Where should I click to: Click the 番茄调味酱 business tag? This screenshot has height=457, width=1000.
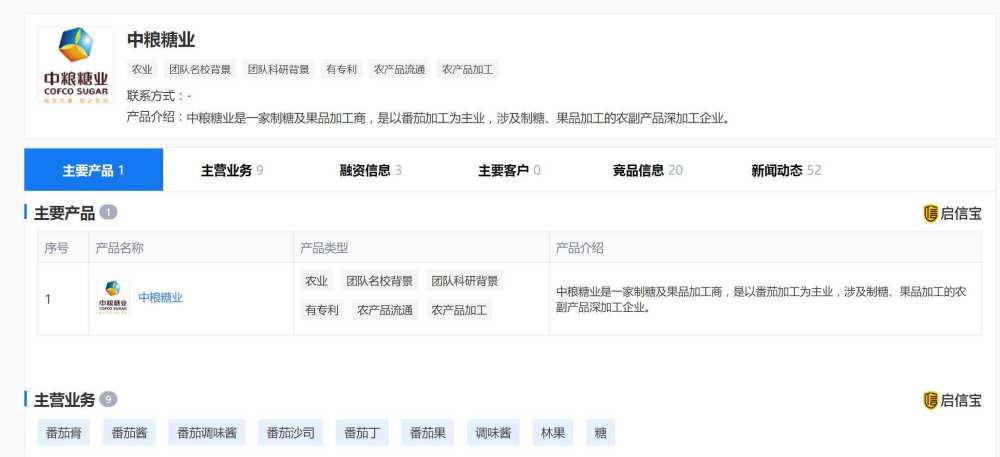207,433
